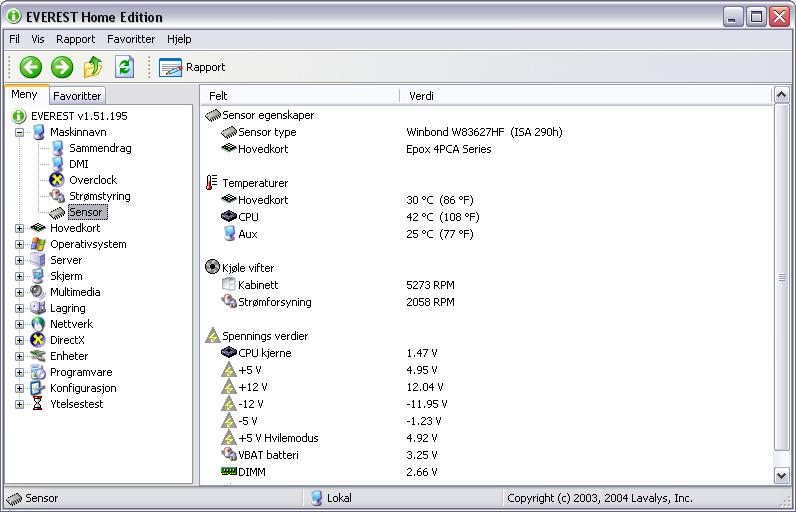Expand the Lagring node

tap(19, 309)
